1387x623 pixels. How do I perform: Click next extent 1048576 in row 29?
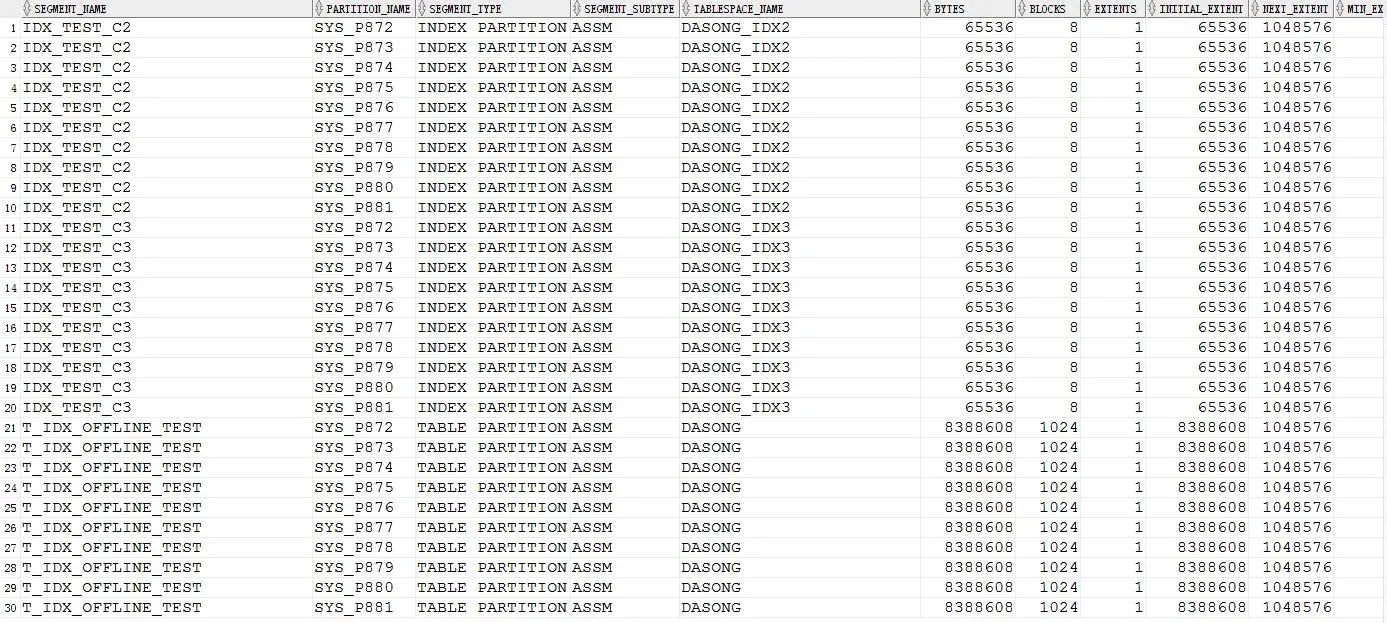click(1297, 587)
